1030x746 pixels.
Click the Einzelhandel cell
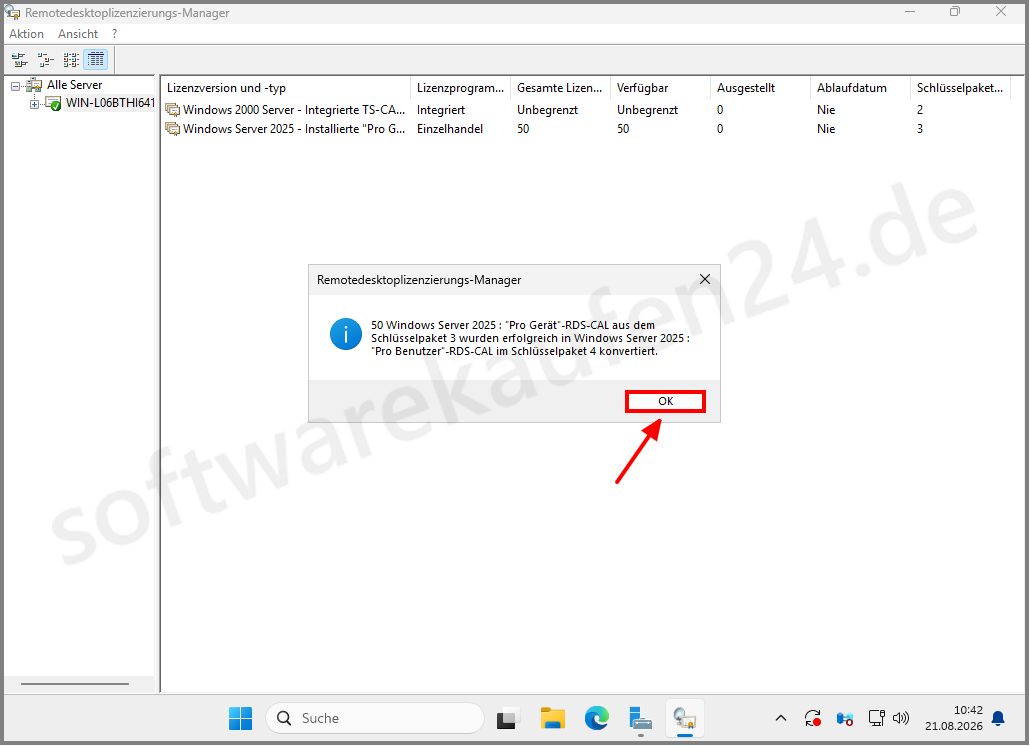450,129
